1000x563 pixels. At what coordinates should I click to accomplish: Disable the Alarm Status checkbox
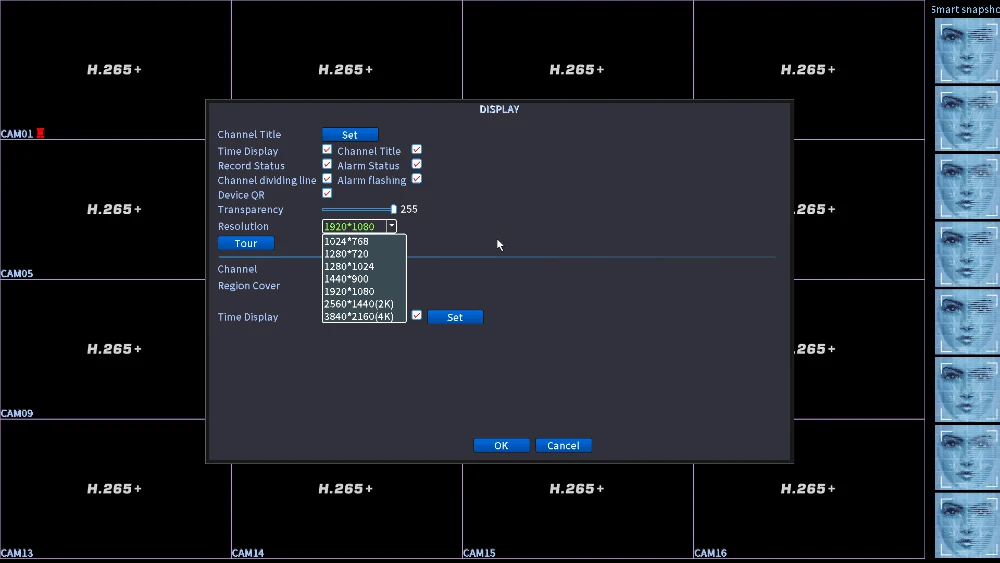[x=416, y=164]
